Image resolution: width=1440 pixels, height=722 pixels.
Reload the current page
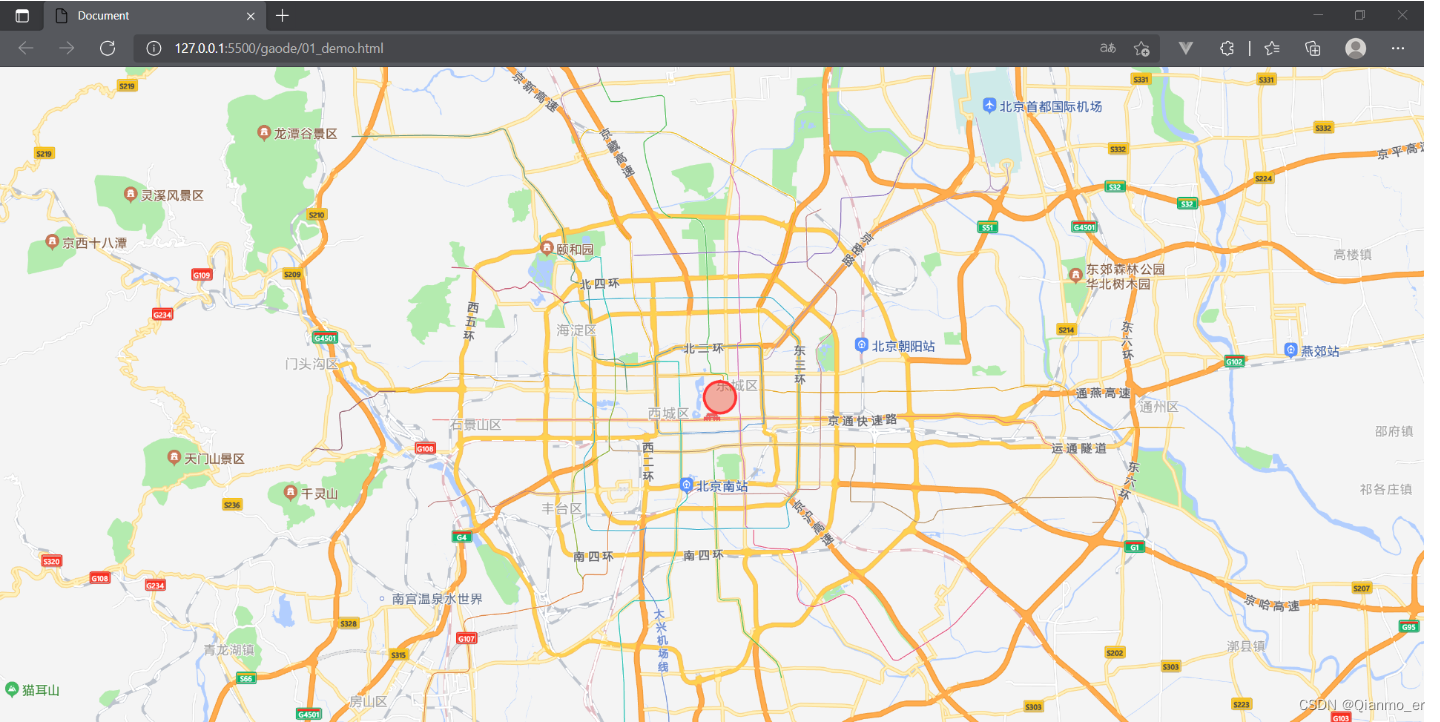tap(107, 48)
